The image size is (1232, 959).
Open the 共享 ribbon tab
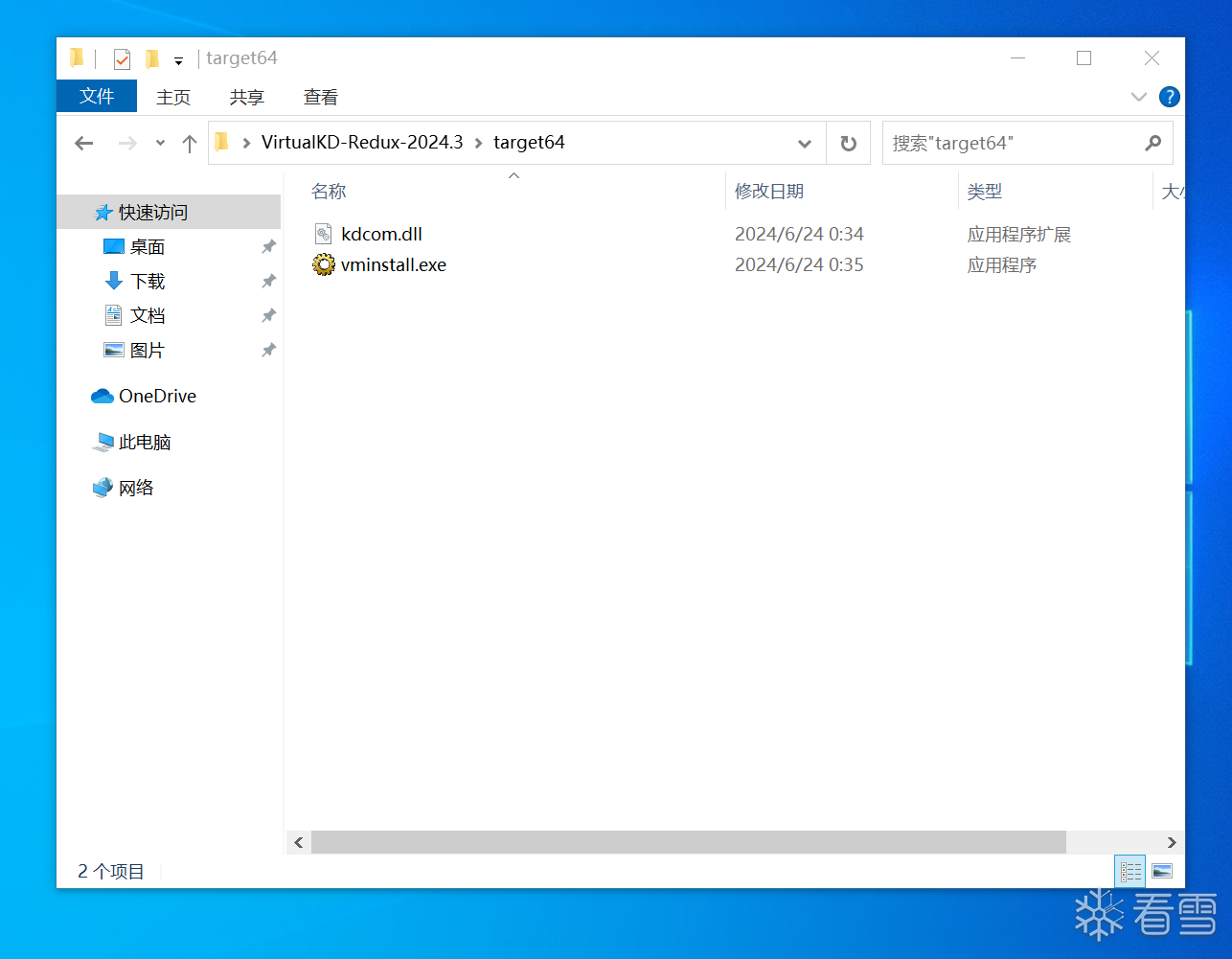coord(246,97)
